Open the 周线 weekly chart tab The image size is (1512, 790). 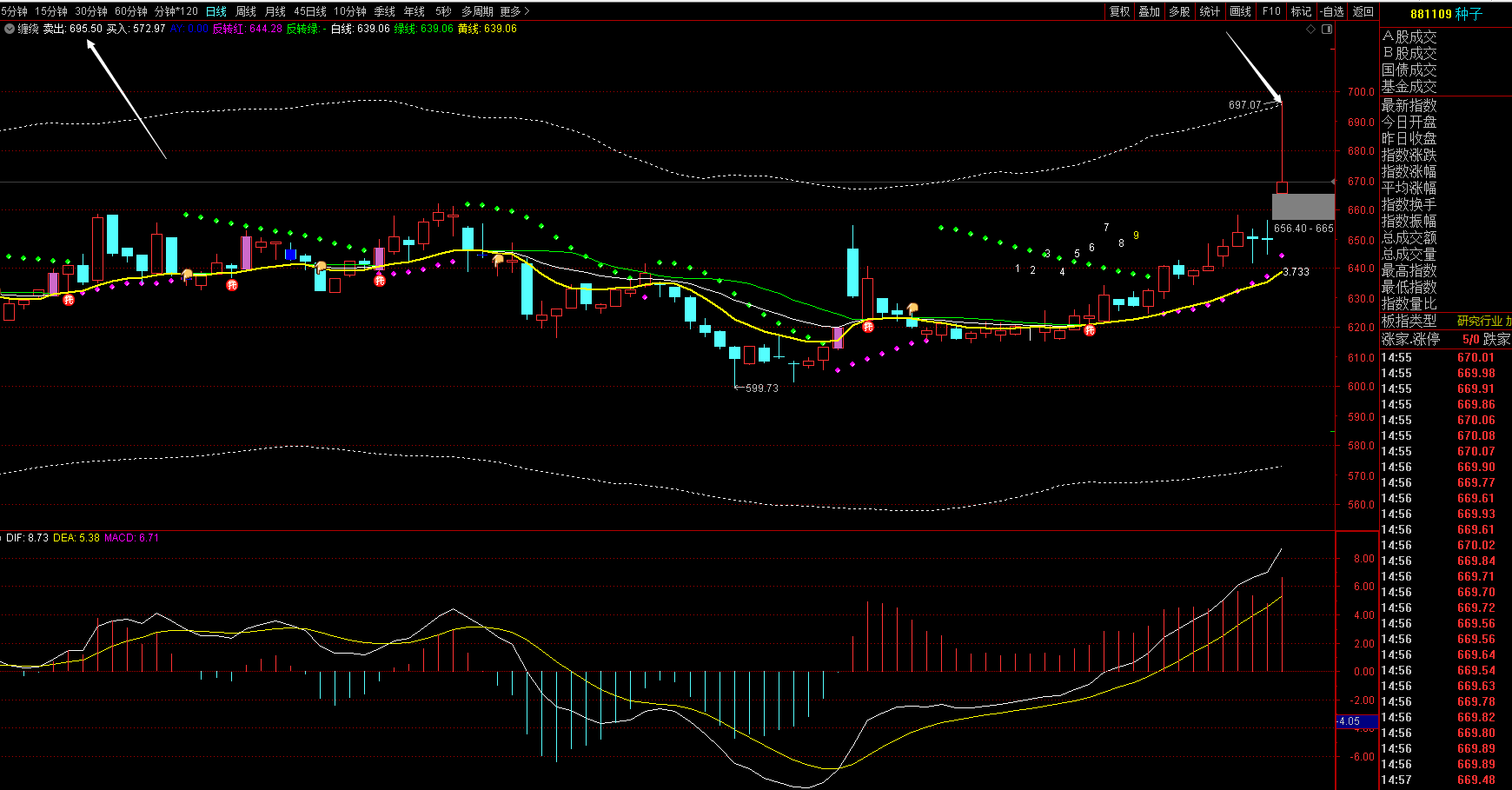click(x=246, y=11)
